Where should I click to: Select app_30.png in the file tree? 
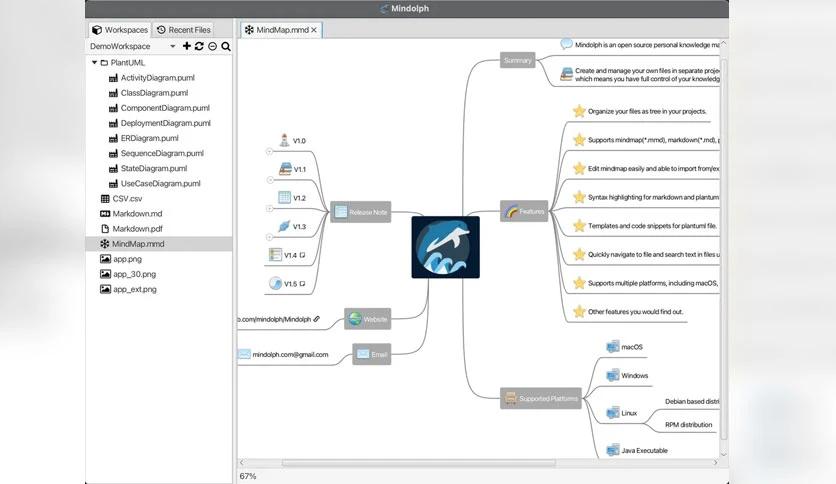coord(128,274)
